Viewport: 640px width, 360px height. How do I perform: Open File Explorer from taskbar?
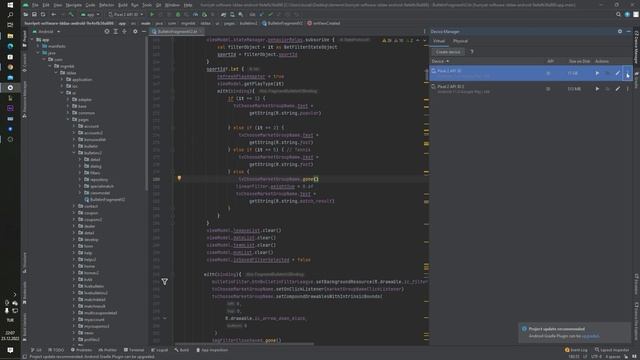(10, 36)
